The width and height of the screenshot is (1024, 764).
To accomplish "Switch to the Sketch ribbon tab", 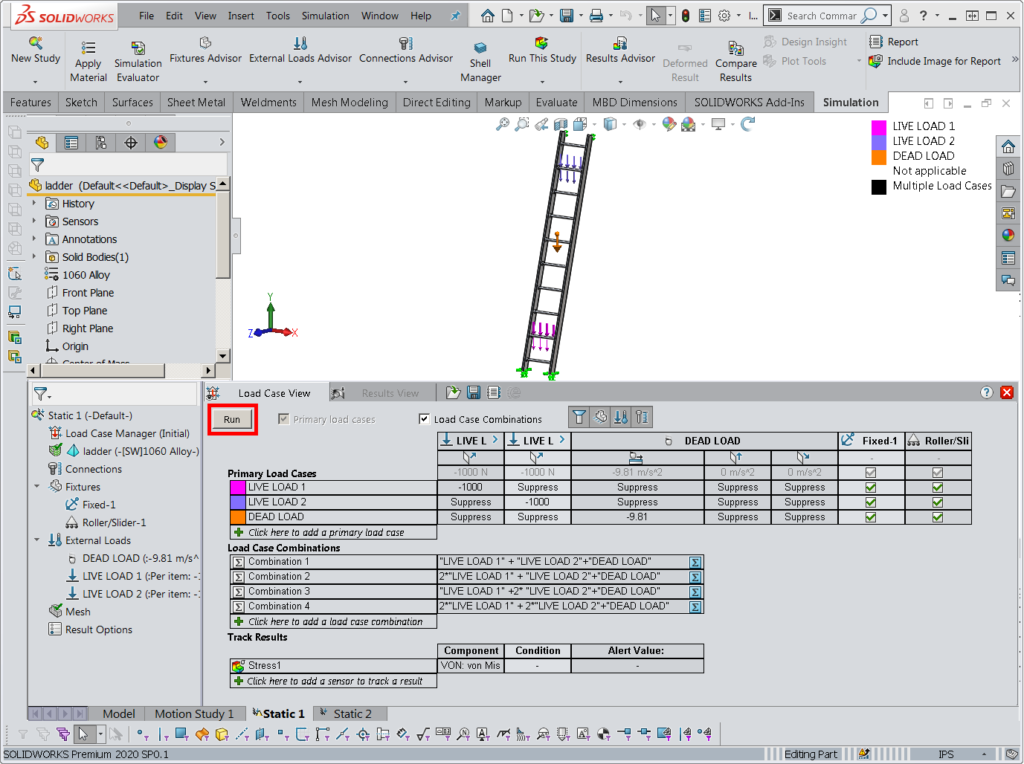I will pyautogui.click(x=81, y=102).
